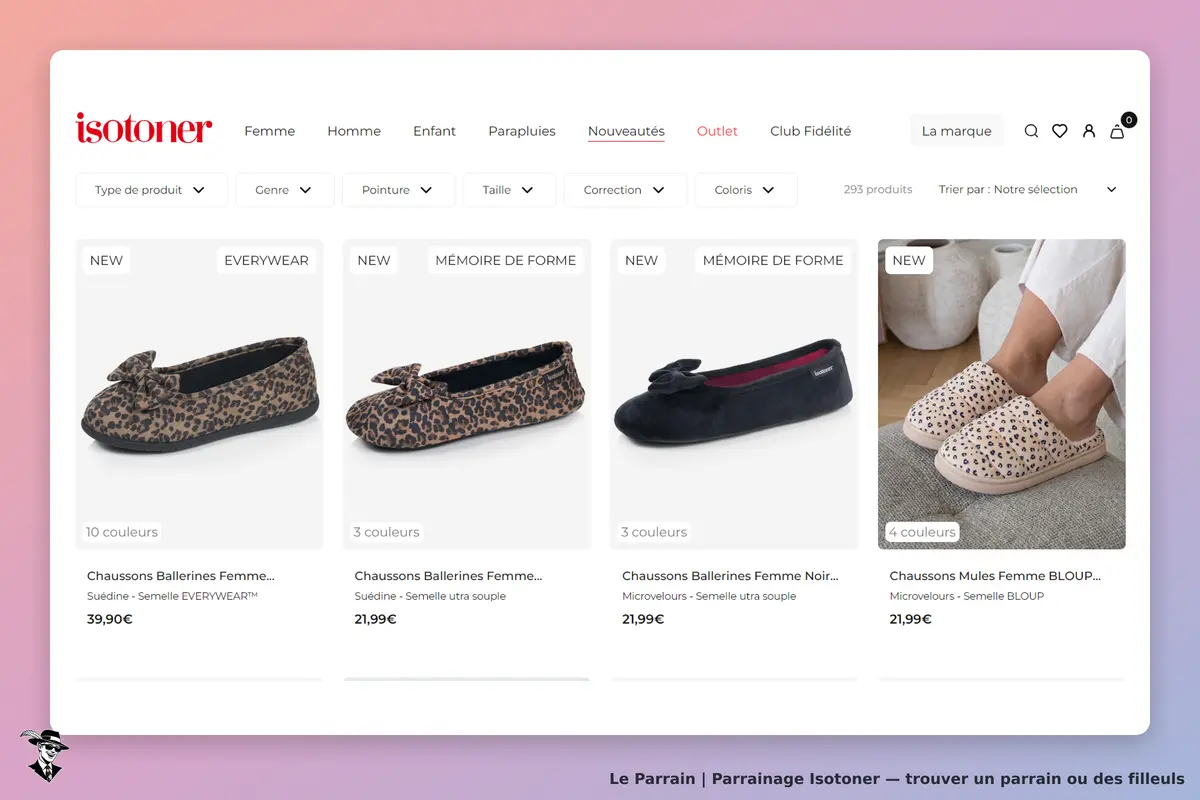
Task: Click the 10 couleurs label
Action: (x=122, y=532)
